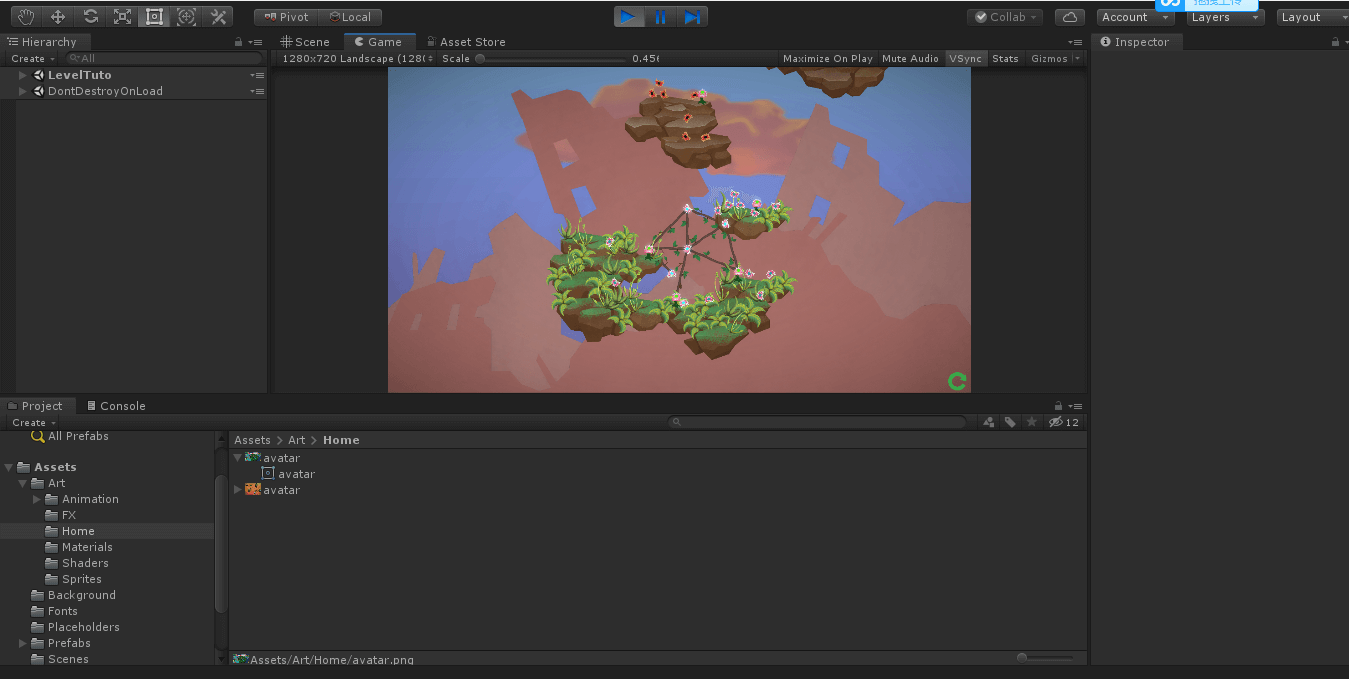The width and height of the screenshot is (1349, 679).
Task: Switch to the Console tab
Action: (x=116, y=406)
